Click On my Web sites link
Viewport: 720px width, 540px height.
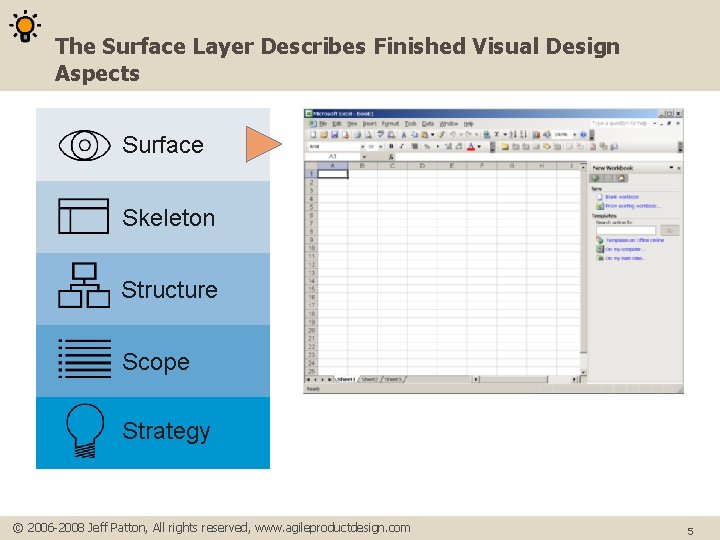coord(625,259)
